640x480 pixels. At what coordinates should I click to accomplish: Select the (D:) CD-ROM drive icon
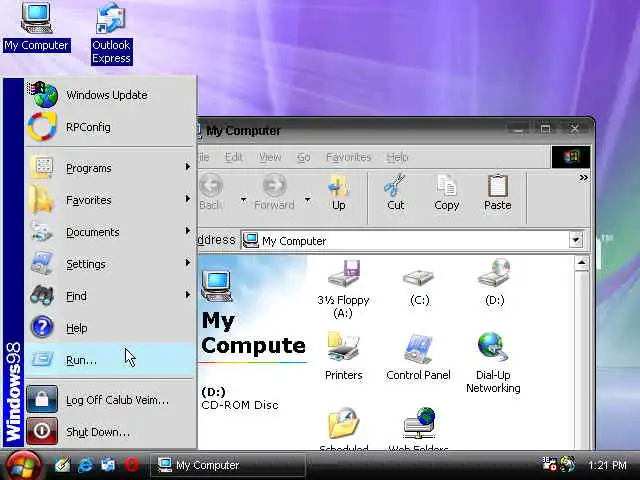[494, 283]
